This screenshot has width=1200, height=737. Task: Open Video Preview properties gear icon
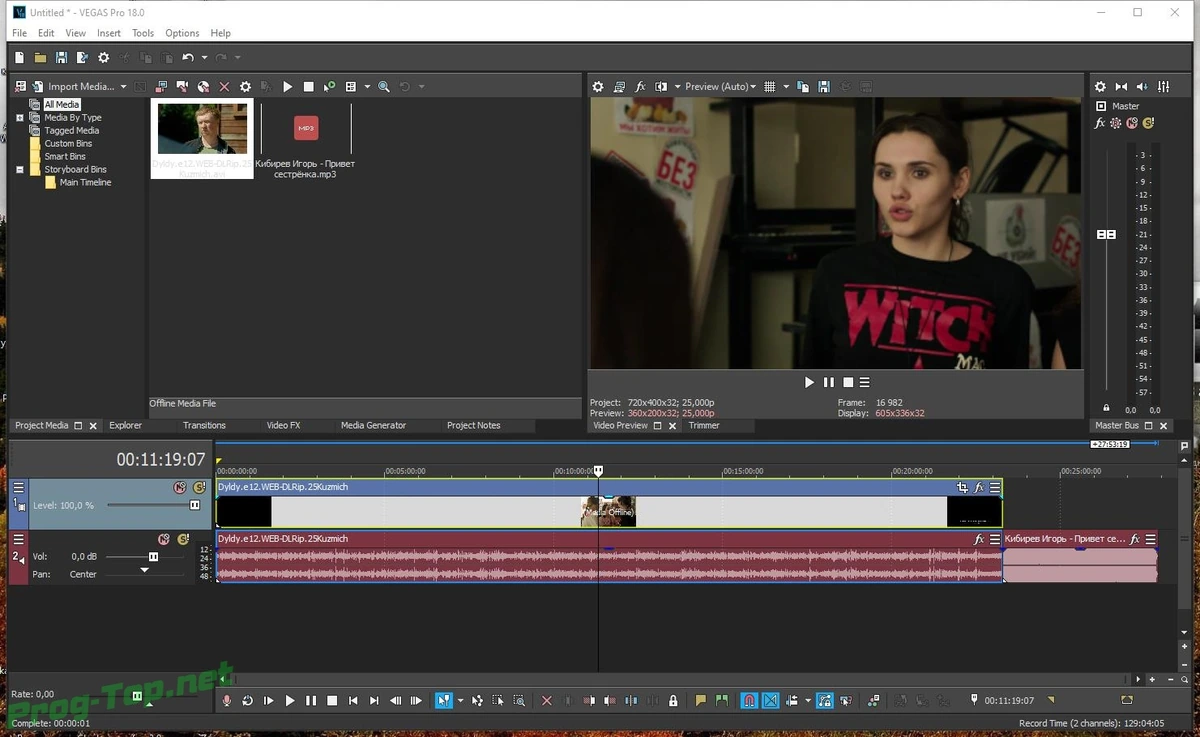pyautogui.click(x=598, y=87)
